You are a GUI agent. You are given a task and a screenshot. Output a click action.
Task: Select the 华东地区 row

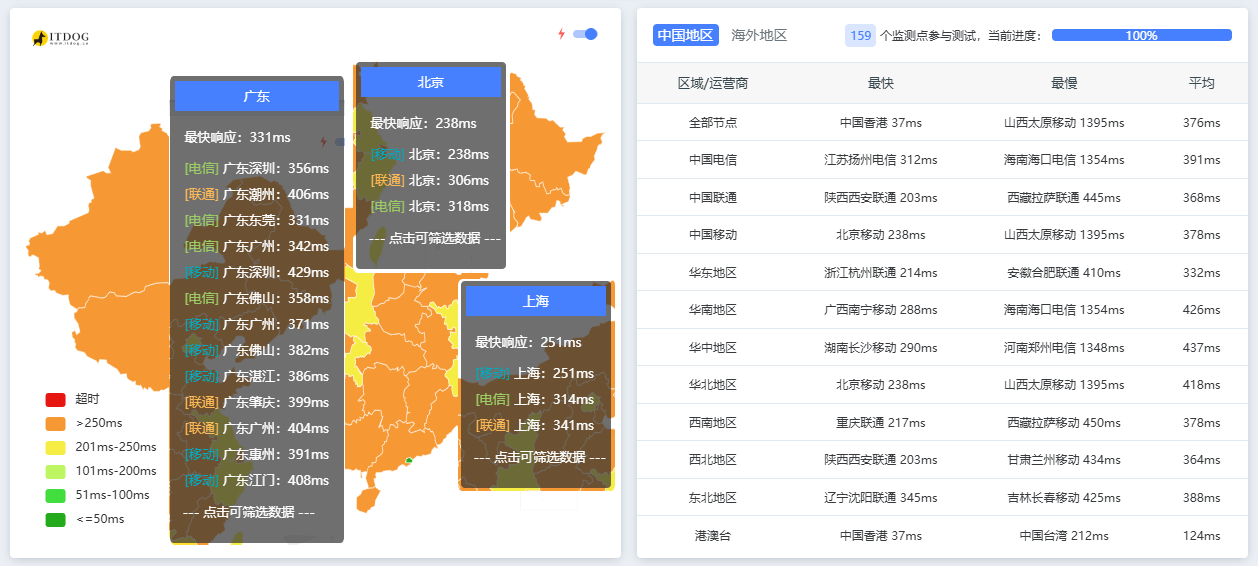point(942,272)
